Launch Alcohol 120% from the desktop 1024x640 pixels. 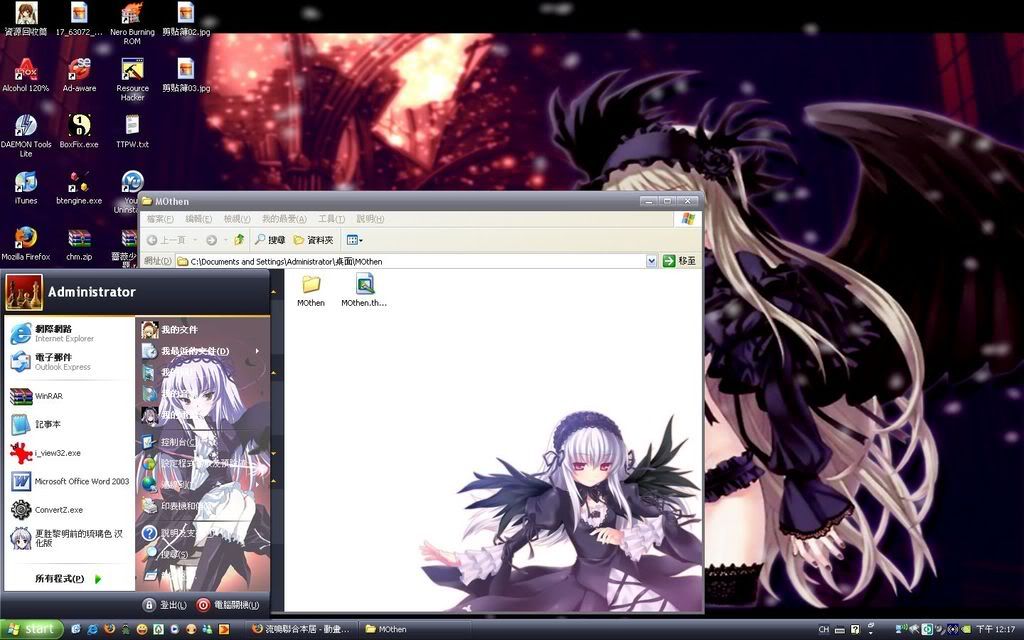pyautogui.click(x=25, y=75)
